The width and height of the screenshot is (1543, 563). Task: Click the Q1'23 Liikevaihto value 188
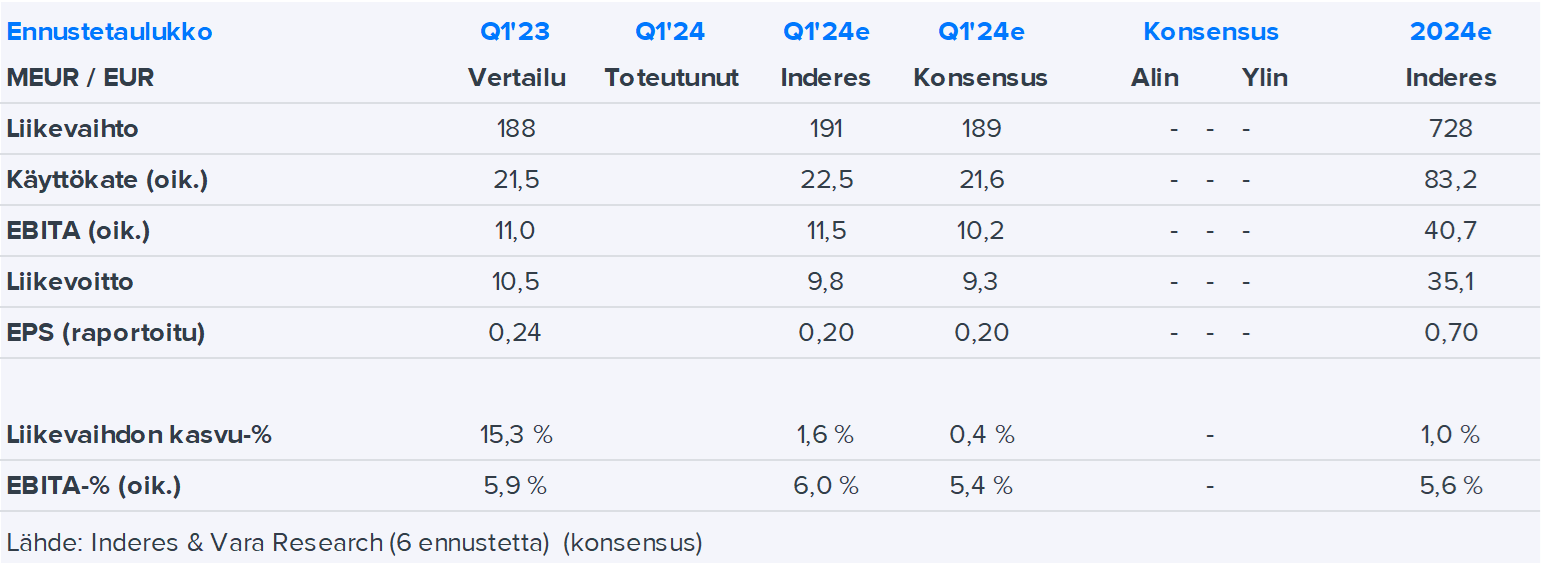(515, 129)
